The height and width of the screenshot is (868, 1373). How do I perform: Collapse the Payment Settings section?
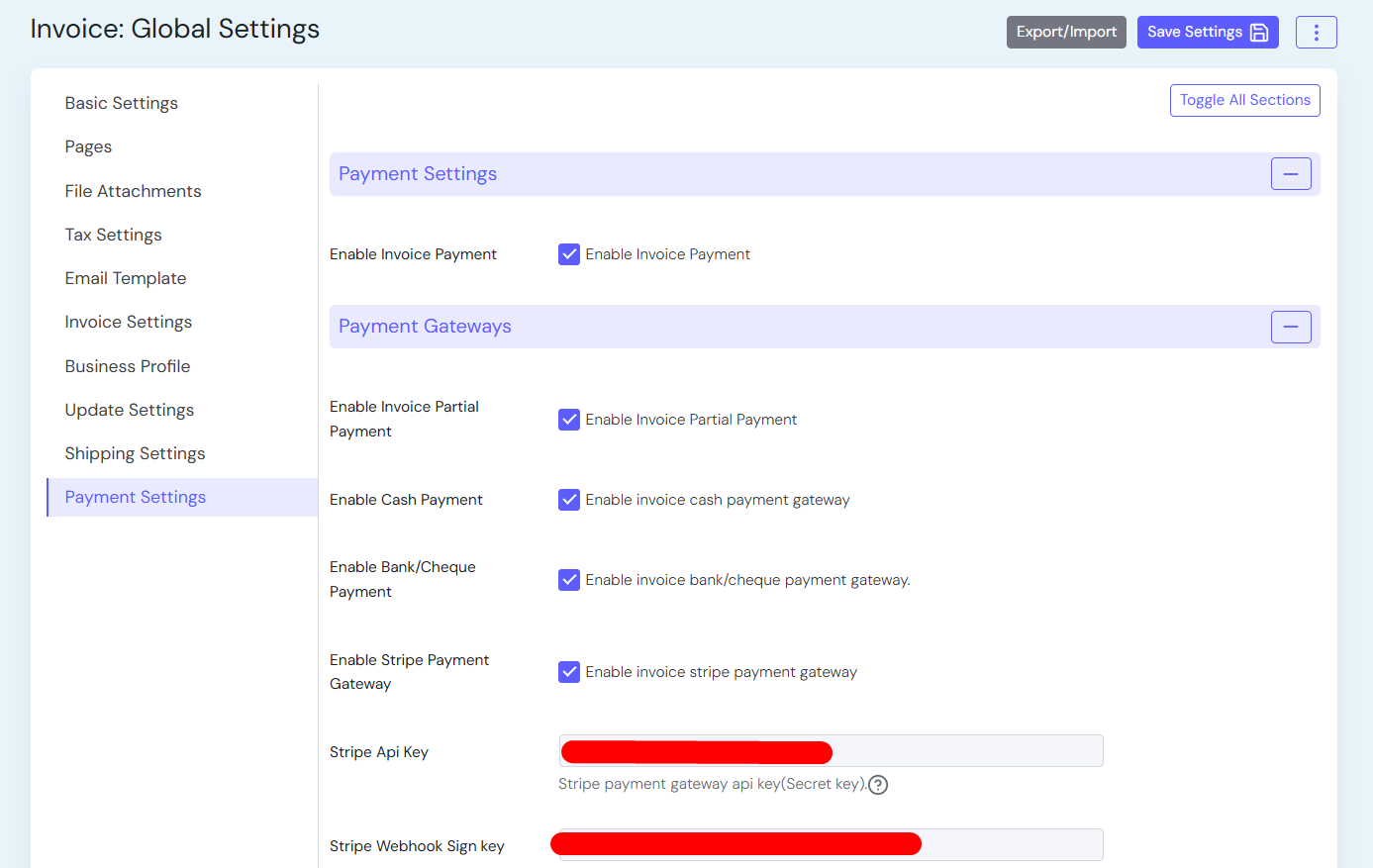click(x=1290, y=174)
